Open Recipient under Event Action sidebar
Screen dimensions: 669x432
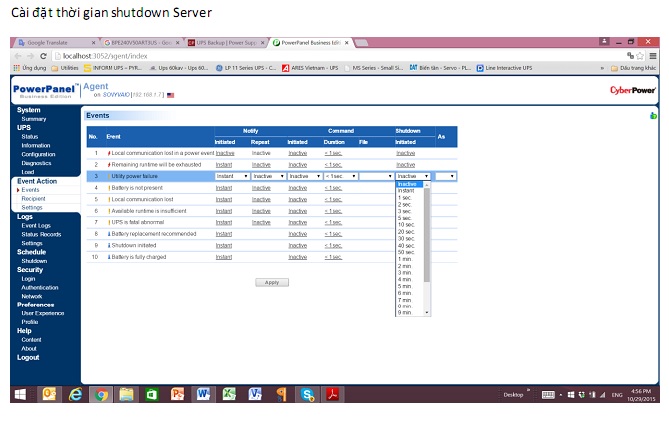pos(32,198)
